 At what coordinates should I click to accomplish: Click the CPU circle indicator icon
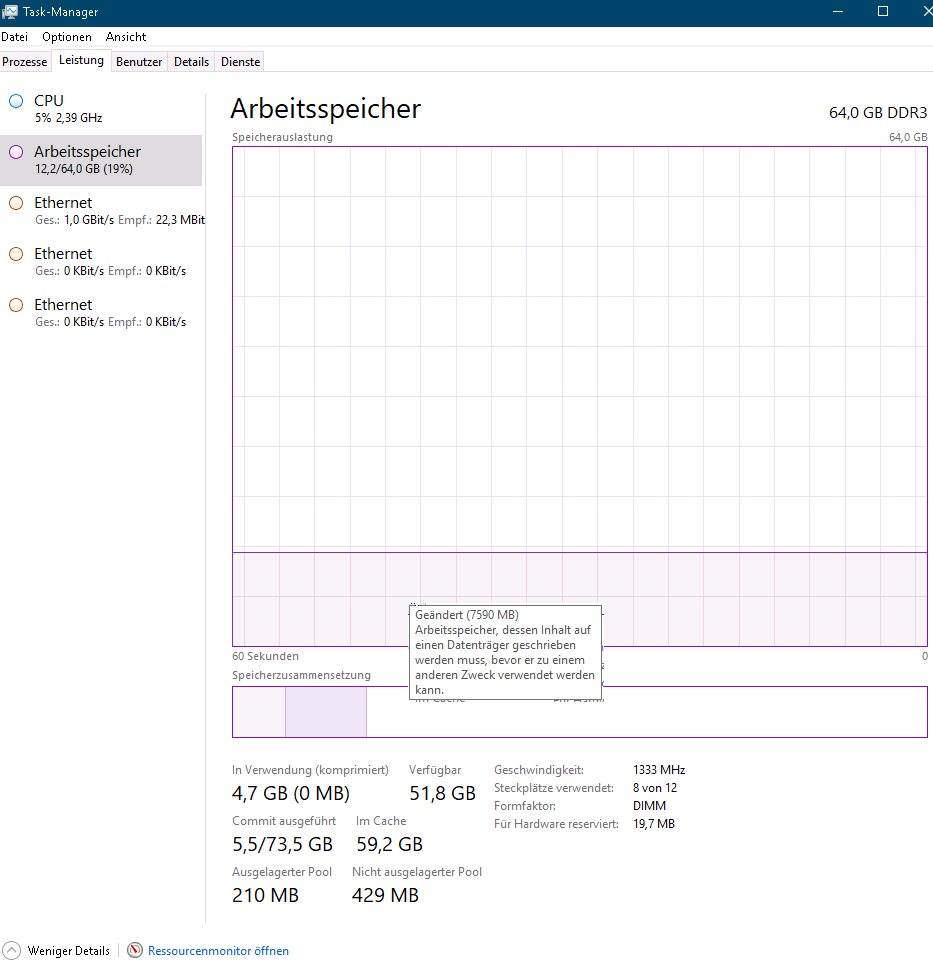click(x=16, y=101)
